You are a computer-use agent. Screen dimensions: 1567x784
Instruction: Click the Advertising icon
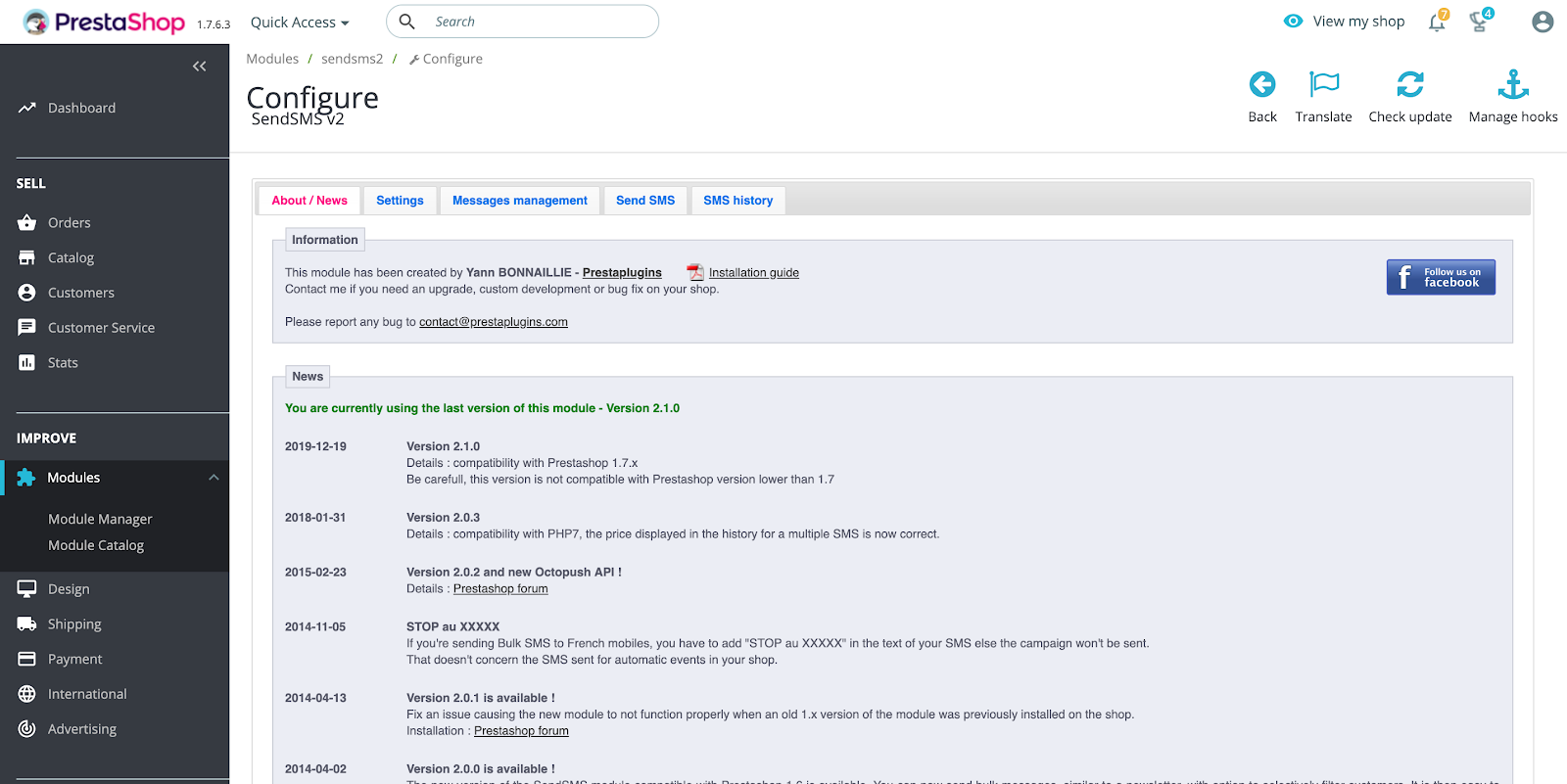(26, 729)
